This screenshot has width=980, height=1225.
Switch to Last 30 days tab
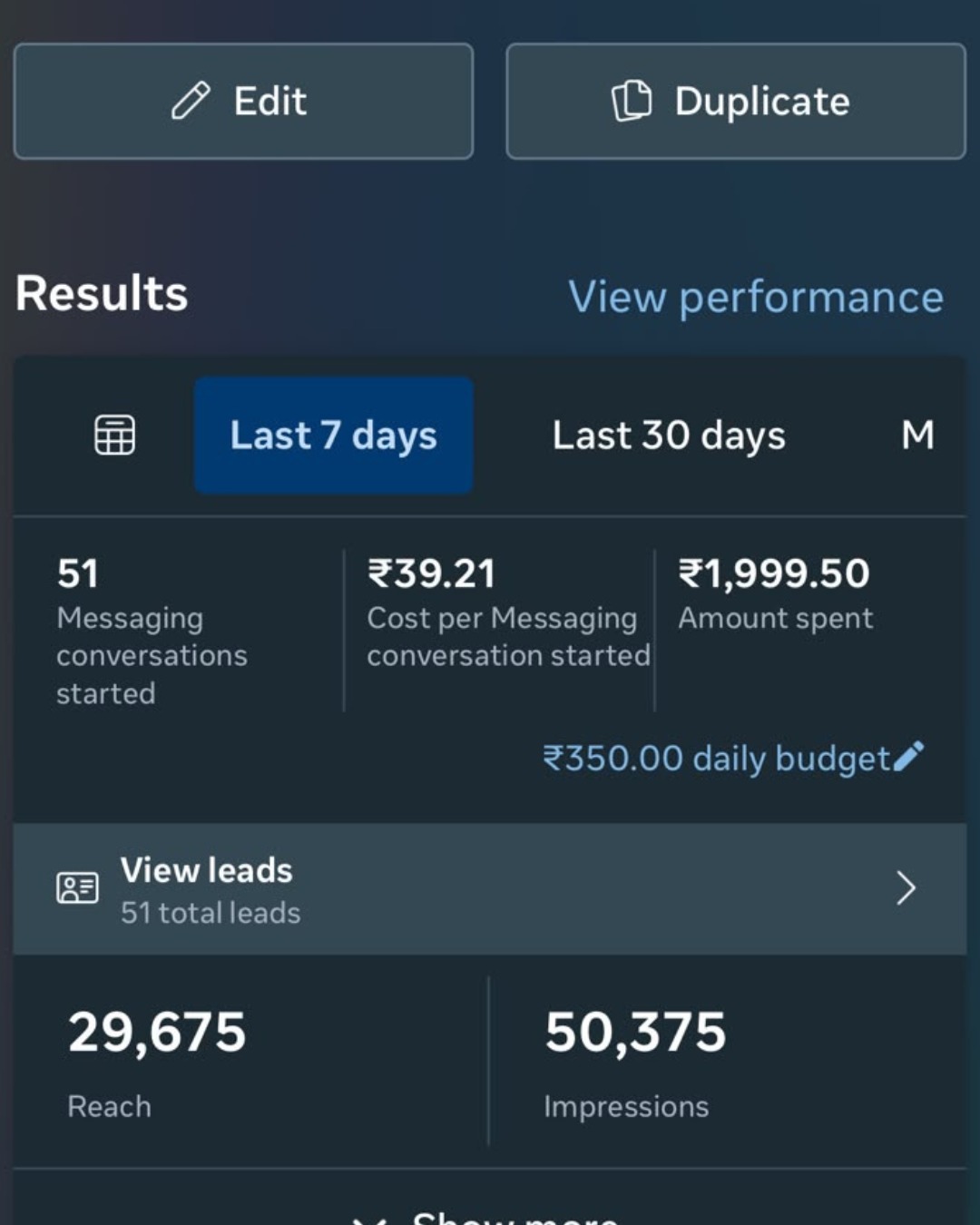[669, 436]
